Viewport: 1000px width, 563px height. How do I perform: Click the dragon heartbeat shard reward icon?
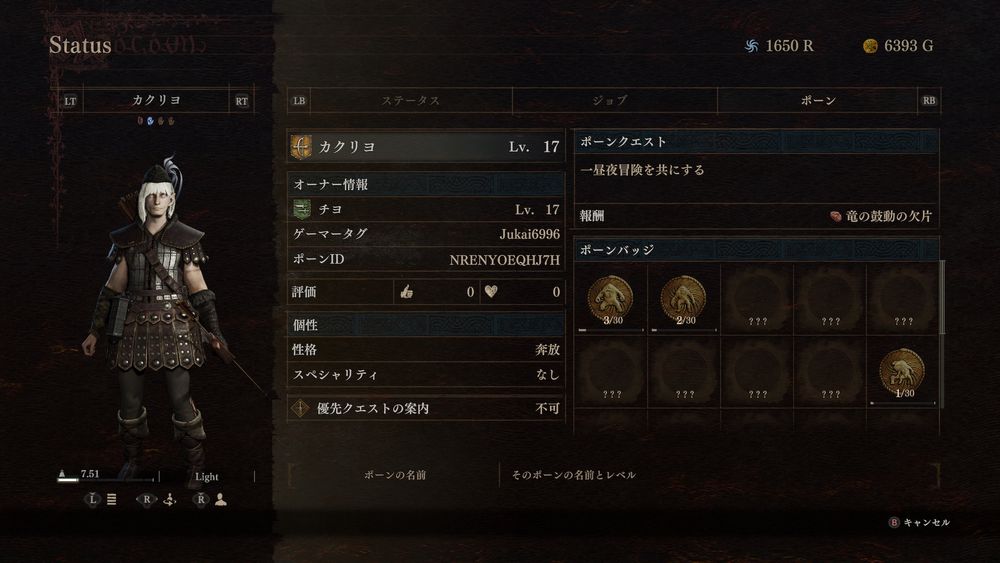pyautogui.click(x=835, y=216)
